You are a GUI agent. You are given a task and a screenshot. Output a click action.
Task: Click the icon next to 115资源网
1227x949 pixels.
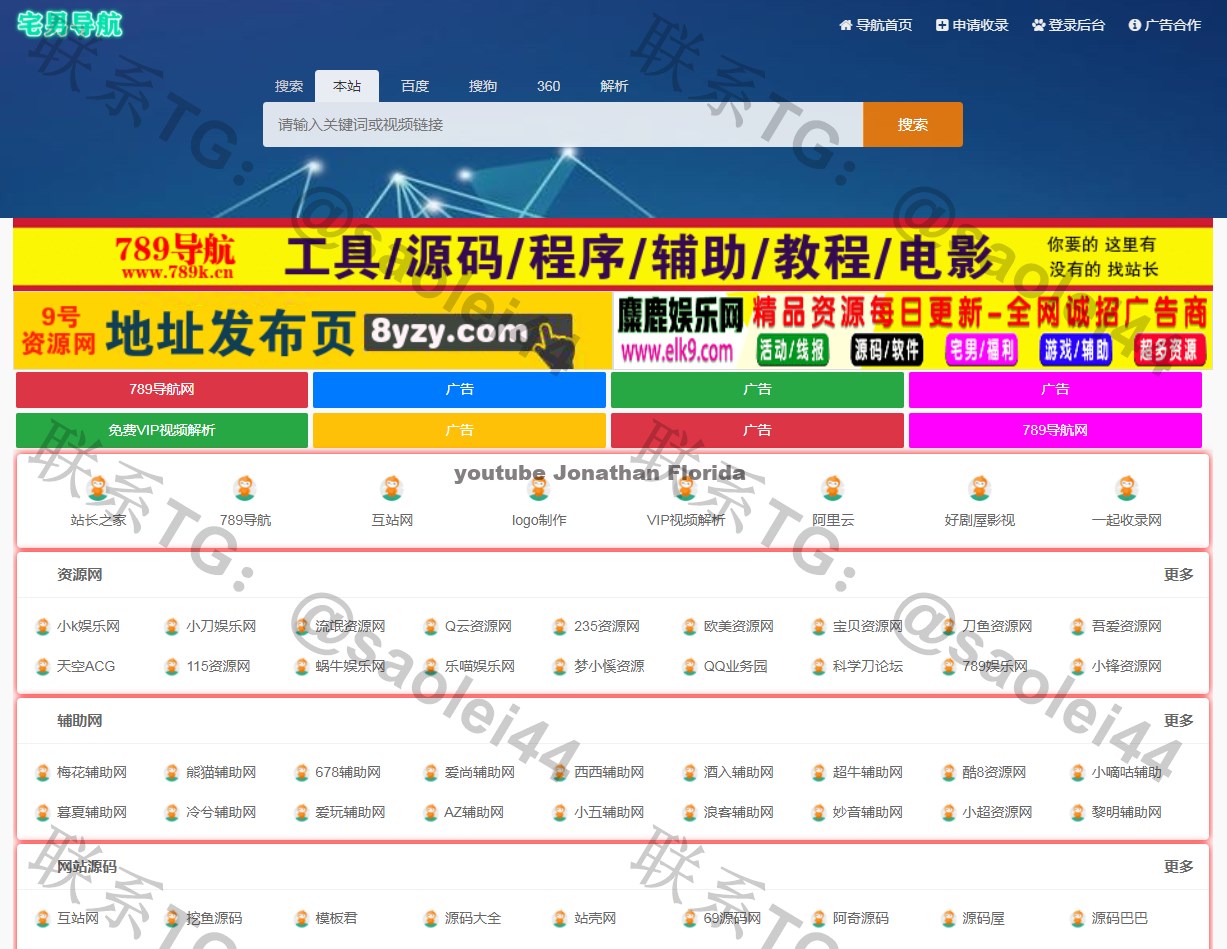tap(172, 667)
